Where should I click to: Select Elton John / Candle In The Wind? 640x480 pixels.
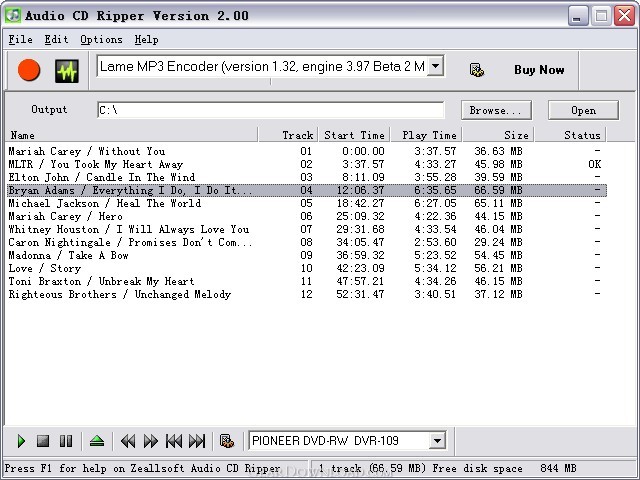306,177
